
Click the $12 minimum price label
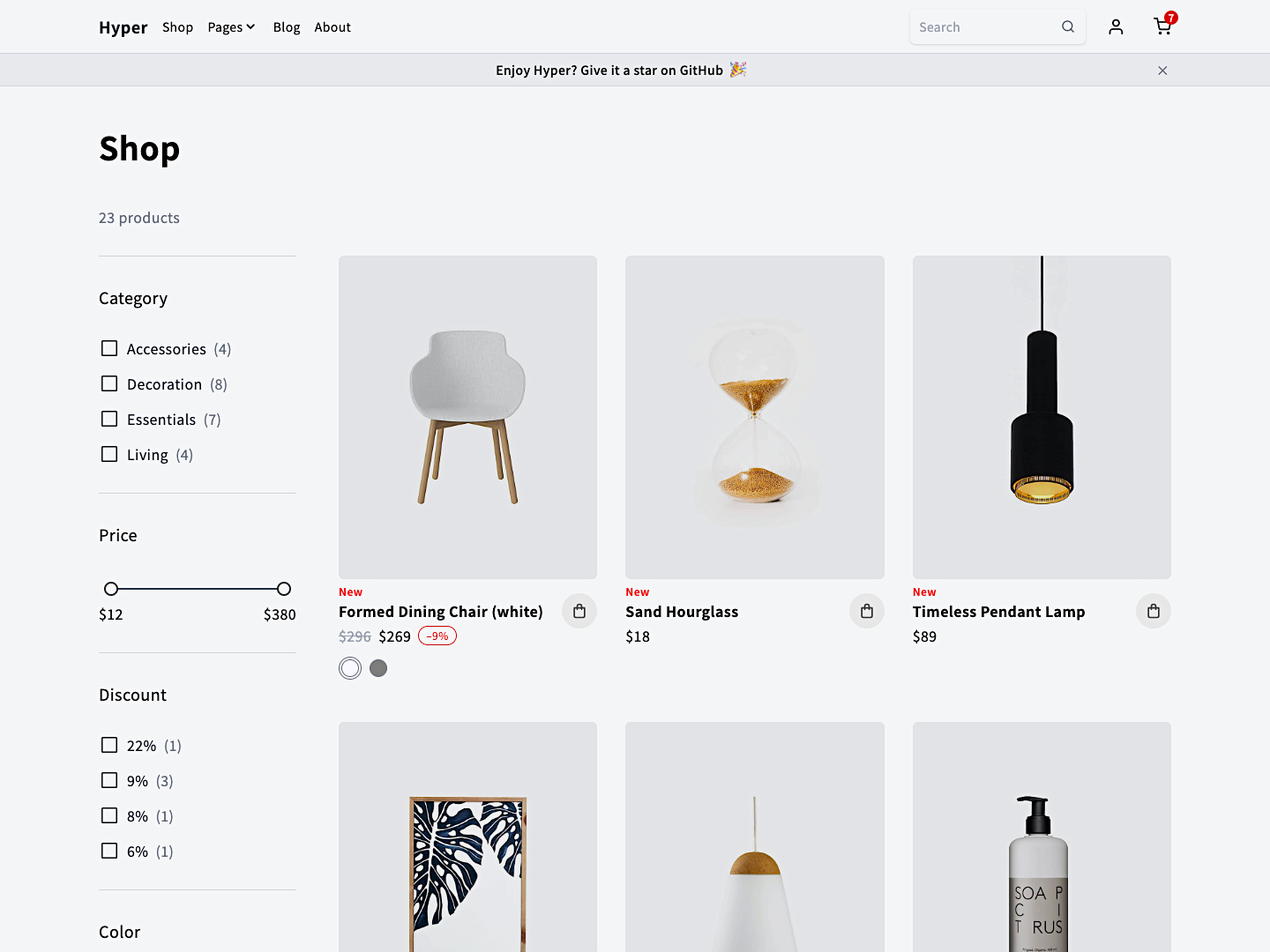(111, 614)
